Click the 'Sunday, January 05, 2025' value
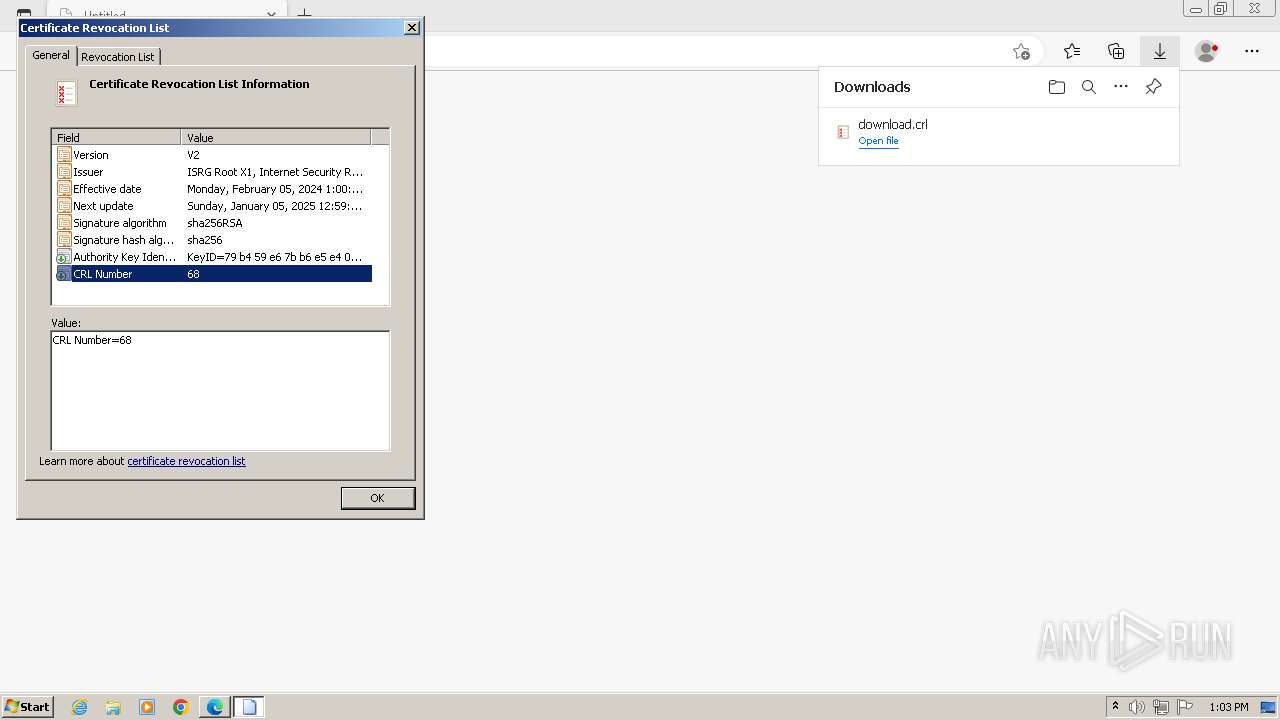Image resolution: width=1280 pixels, height=720 pixels. pos(275,206)
